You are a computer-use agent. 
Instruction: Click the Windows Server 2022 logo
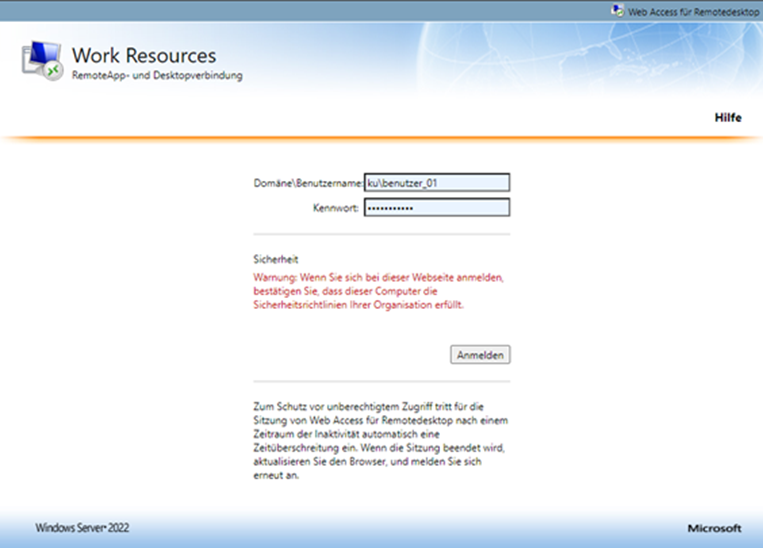coord(82,527)
